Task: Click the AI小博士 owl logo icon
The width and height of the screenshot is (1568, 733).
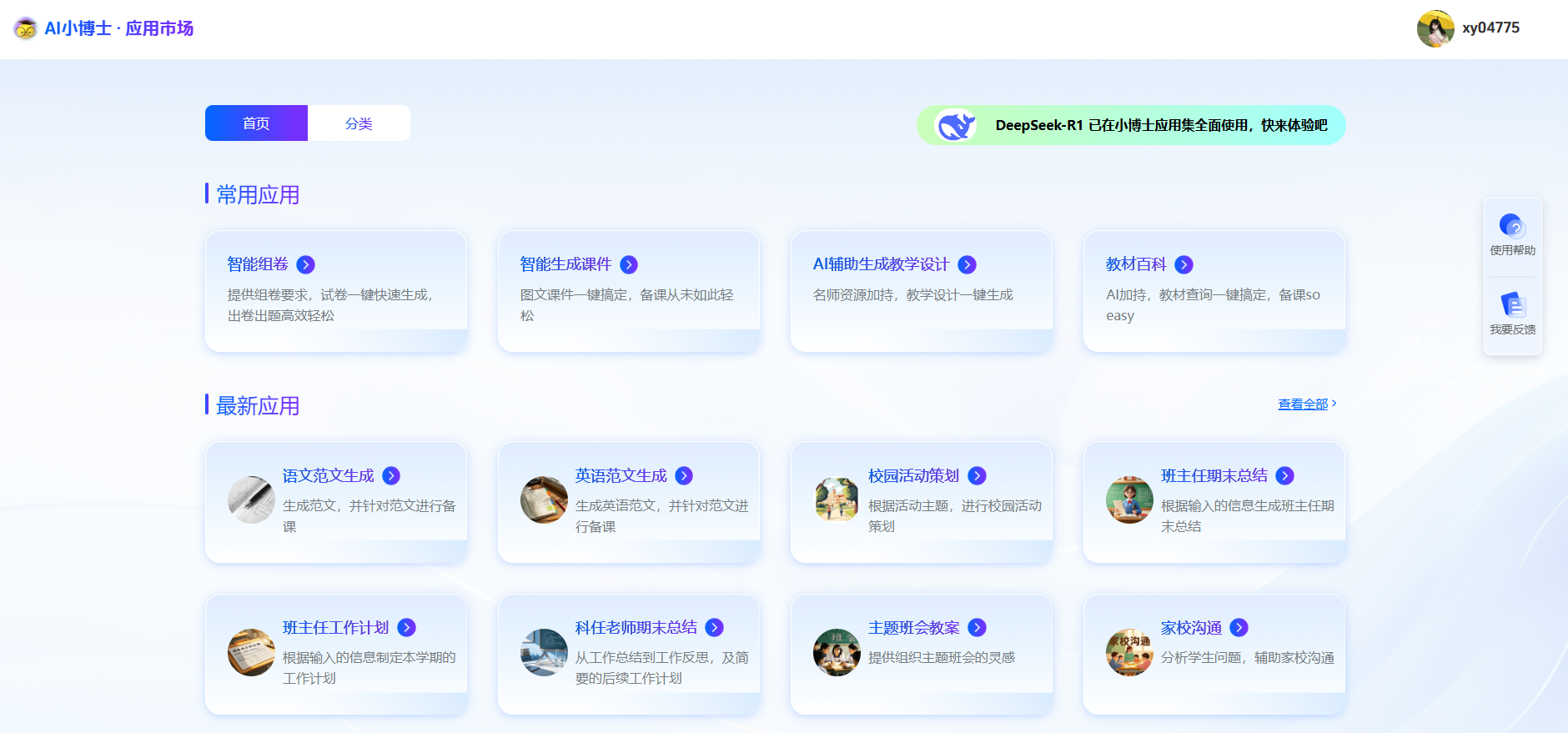Action: coord(26,28)
